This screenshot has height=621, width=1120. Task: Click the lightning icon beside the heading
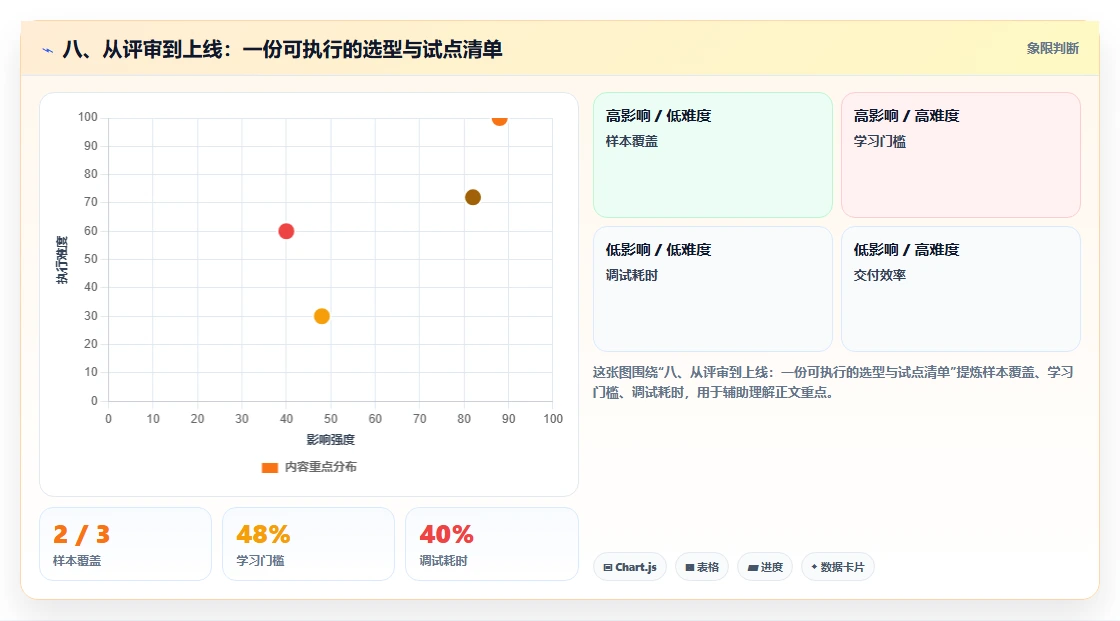[x=48, y=50]
